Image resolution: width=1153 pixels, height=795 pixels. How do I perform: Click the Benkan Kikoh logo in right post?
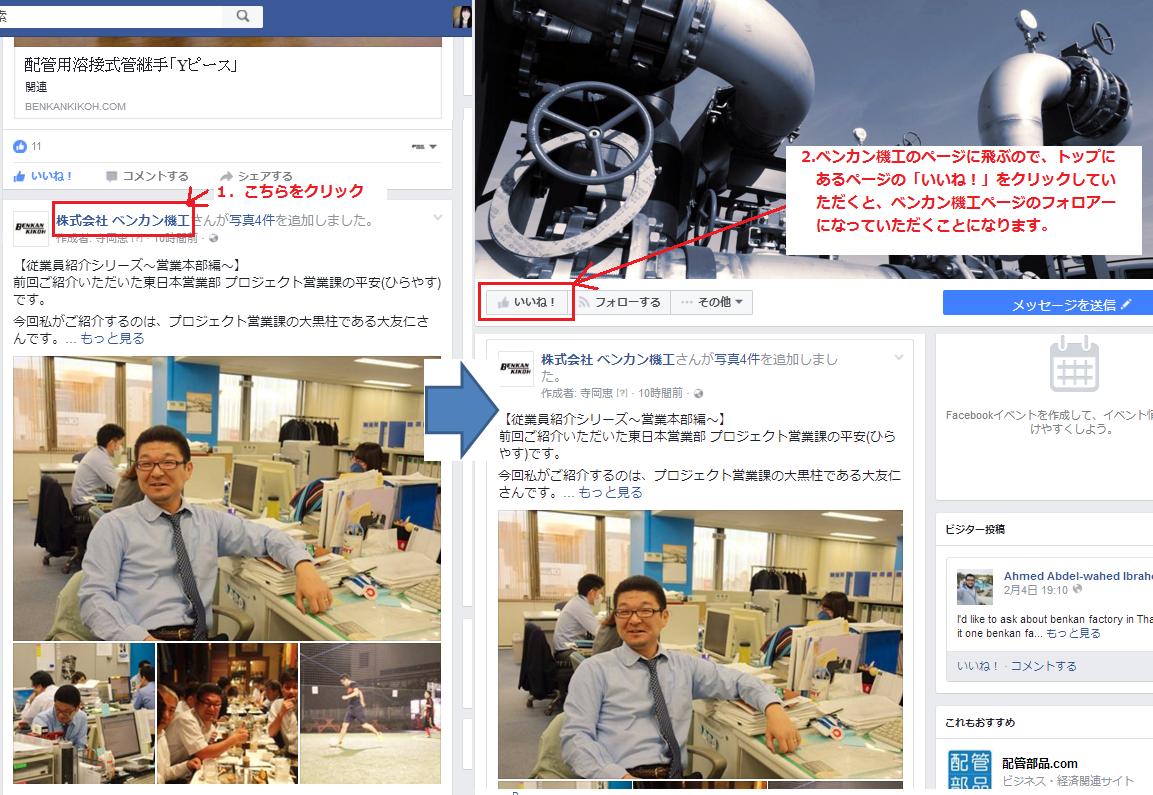point(515,368)
